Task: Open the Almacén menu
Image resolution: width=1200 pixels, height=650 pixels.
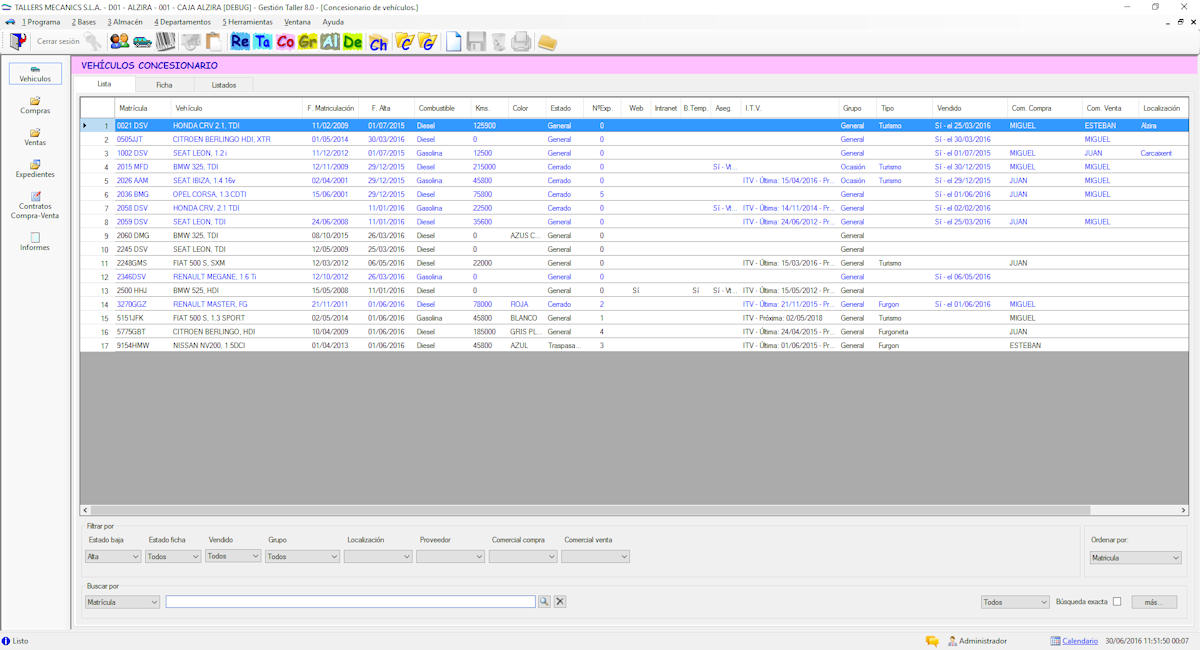Action: [125, 21]
